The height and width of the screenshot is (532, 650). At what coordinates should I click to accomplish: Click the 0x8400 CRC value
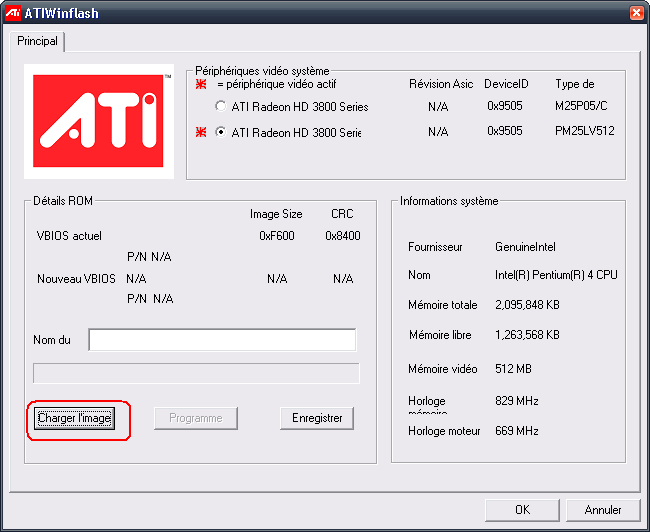click(342, 236)
